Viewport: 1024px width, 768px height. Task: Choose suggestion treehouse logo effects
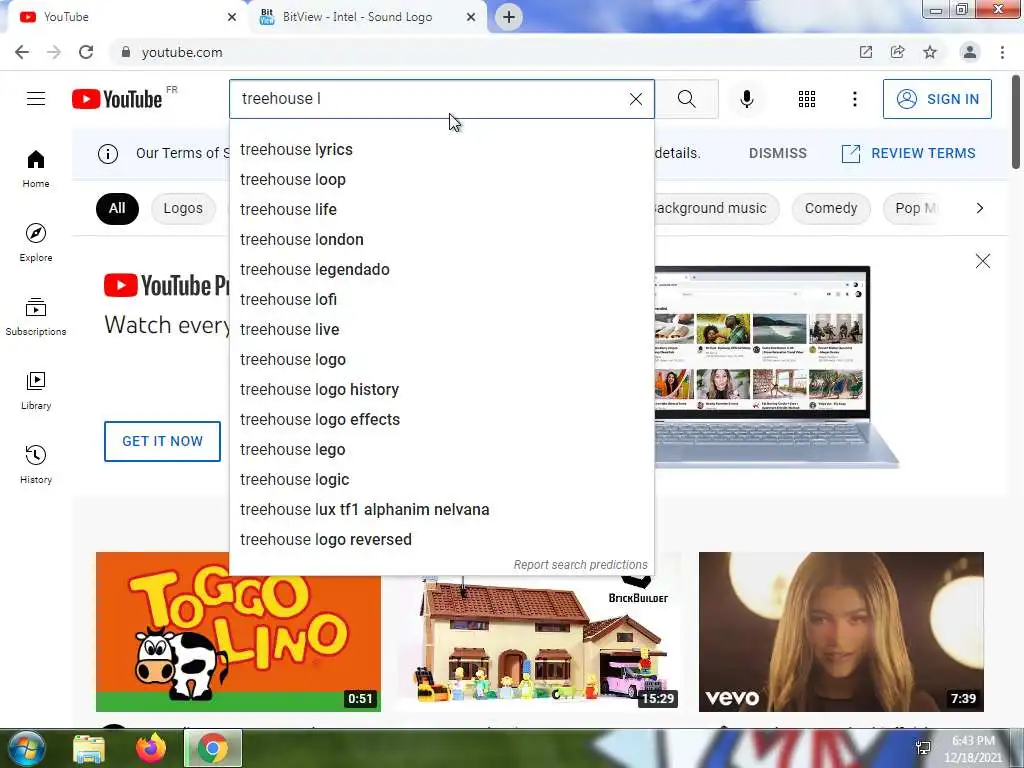[441, 420]
